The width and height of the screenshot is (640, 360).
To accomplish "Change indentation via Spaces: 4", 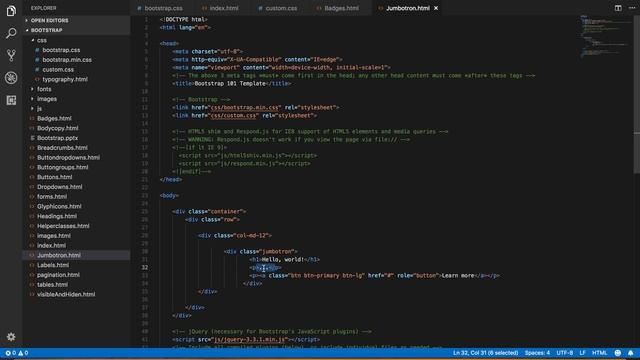I will click(x=537, y=353).
